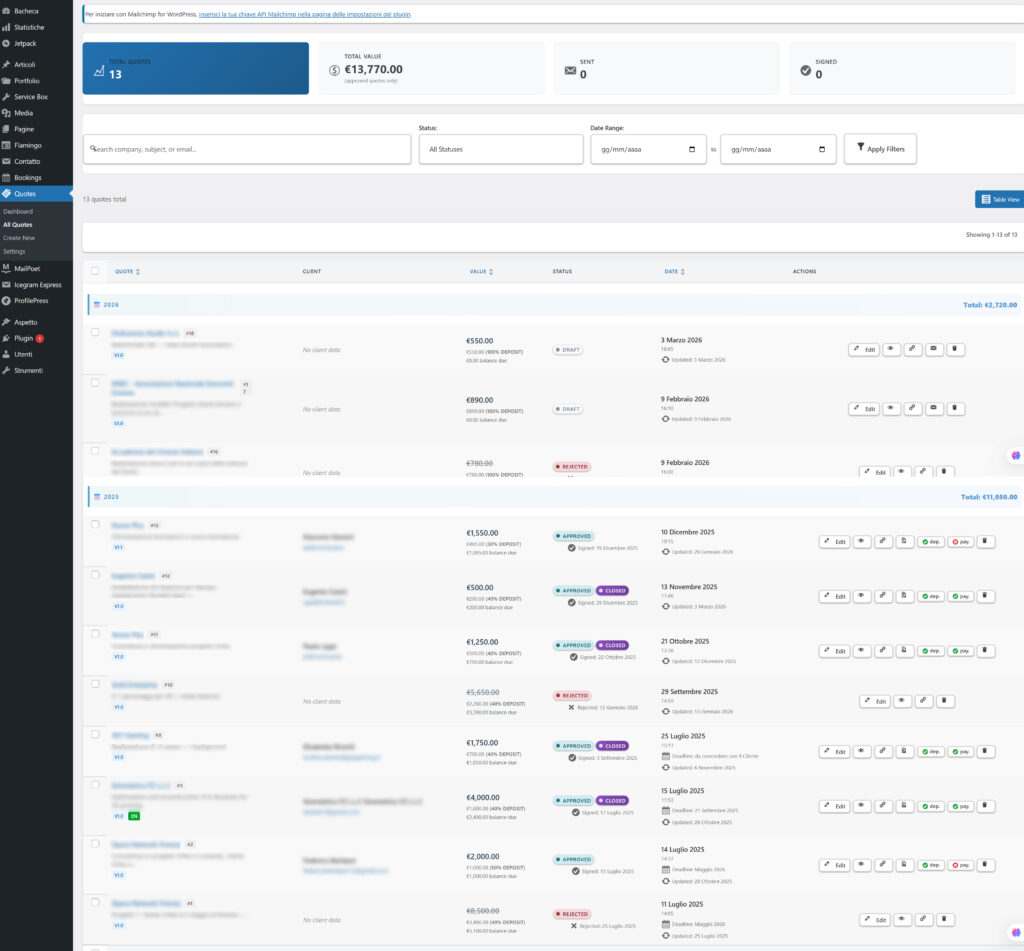
Task: Copy link for the 13 Novembre 2025 quote
Action: click(883, 596)
